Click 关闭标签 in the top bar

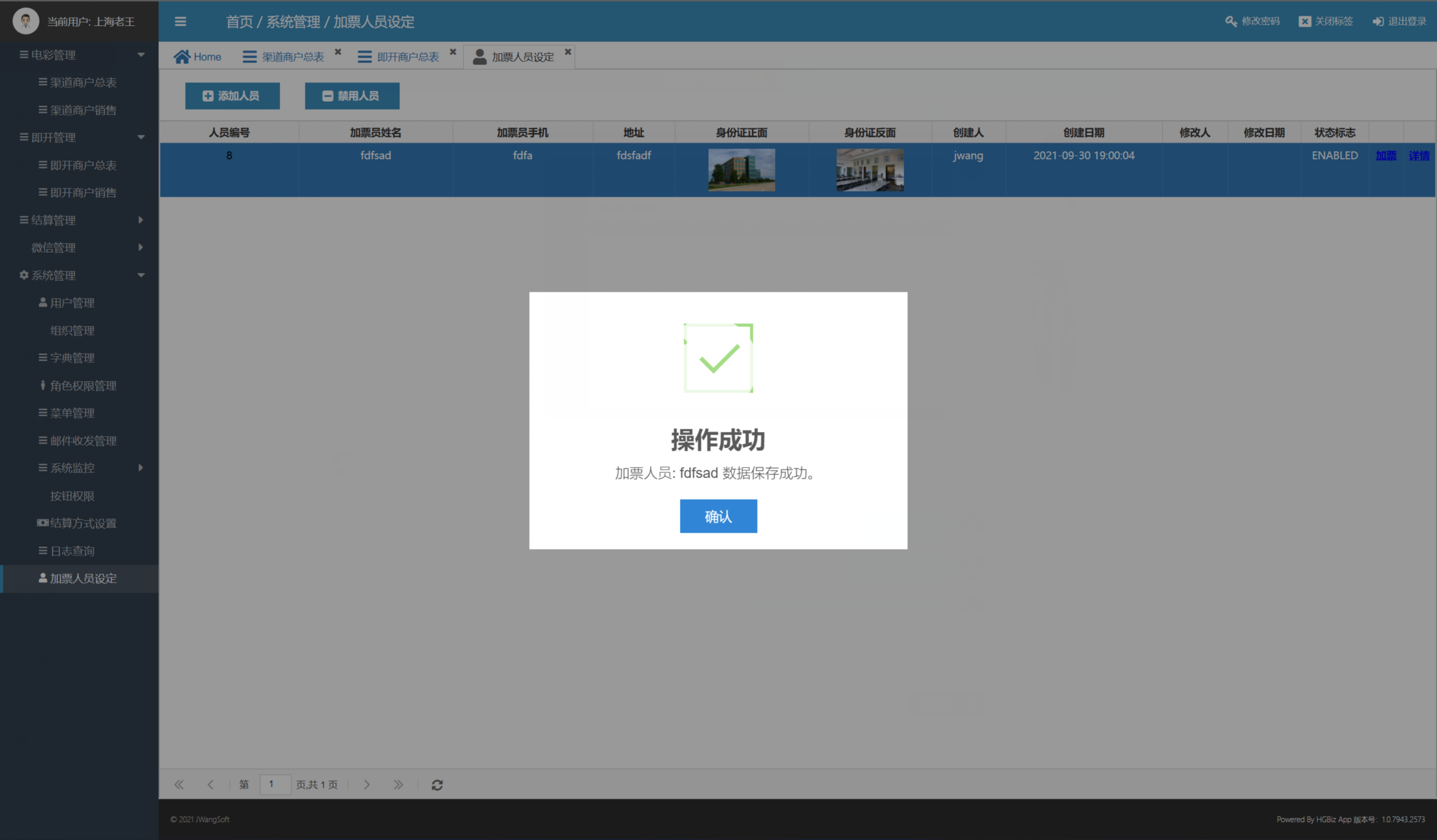point(1325,21)
